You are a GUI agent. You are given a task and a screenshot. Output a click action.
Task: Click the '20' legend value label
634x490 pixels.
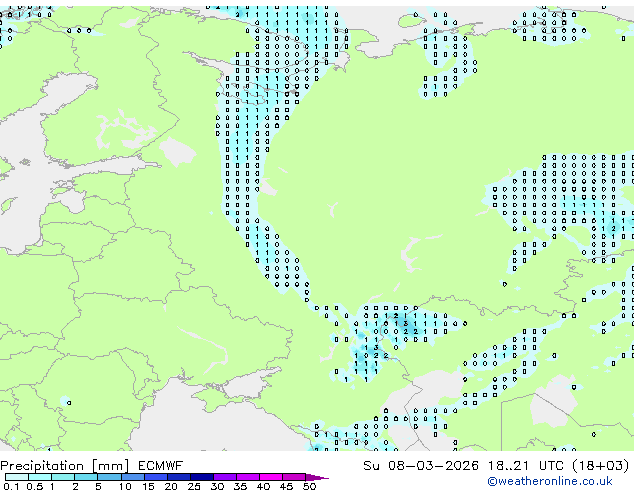171,486
